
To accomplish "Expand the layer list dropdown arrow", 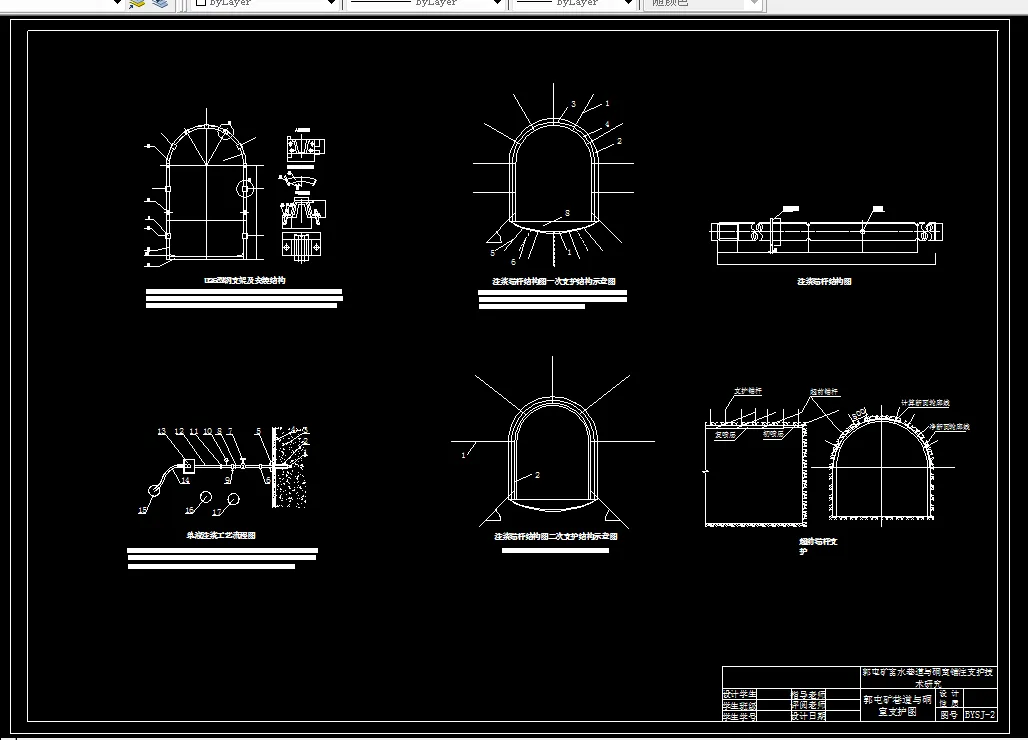I will coord(117,3).
